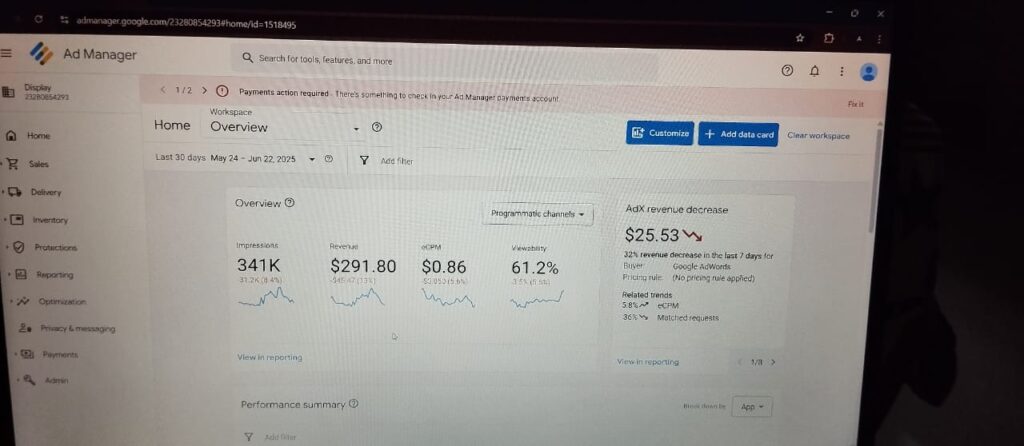Click the Customize button
The image size is (1024, 446).
tap(660, 133)
